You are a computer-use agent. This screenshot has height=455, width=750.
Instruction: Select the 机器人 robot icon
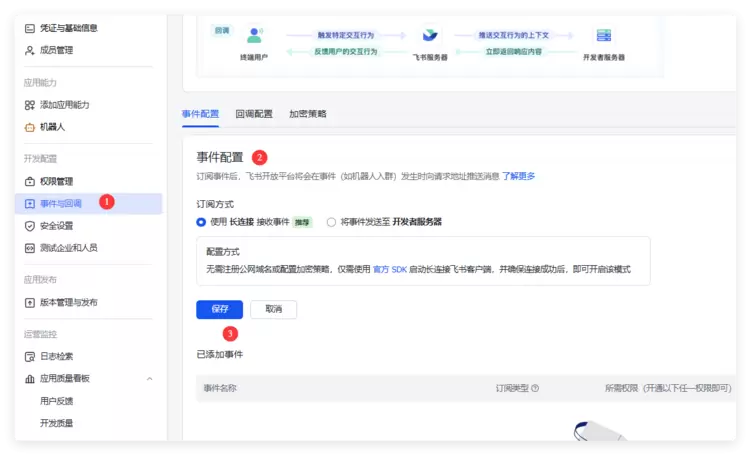point(30,127)
